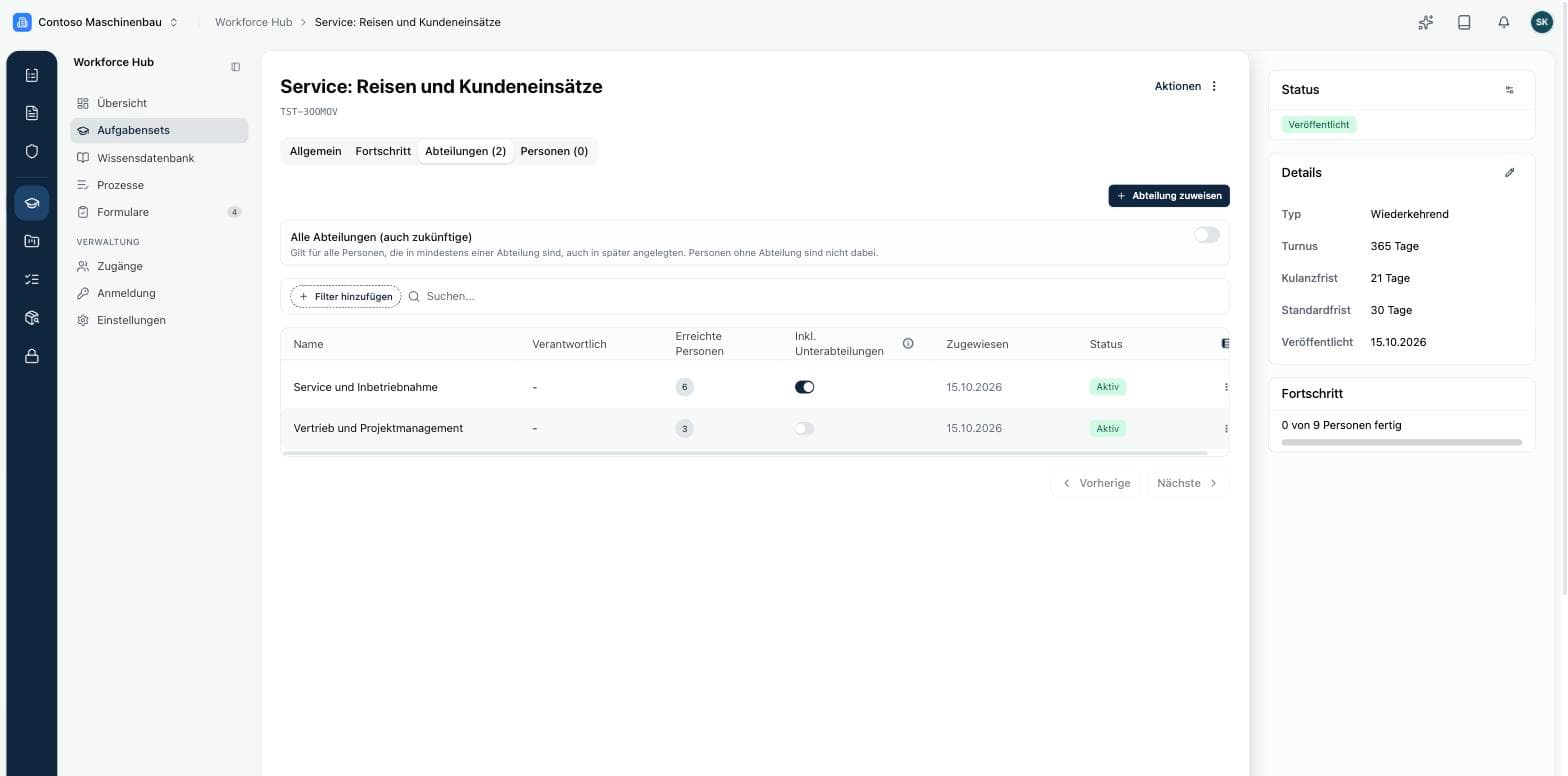
Task: Open the Aktionen menu
Action: tap(1187, 86)
